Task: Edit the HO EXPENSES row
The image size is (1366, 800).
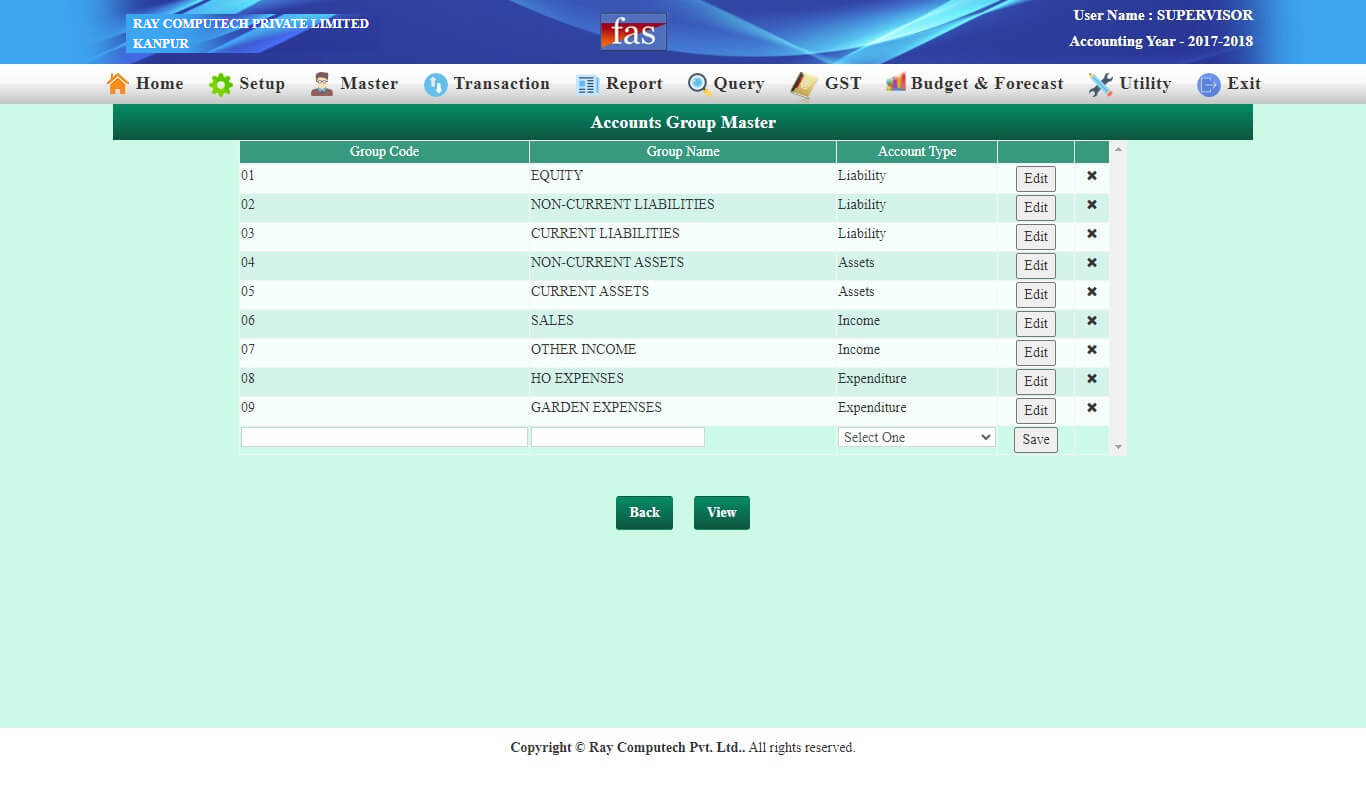Action: [x=1036, y=382]
